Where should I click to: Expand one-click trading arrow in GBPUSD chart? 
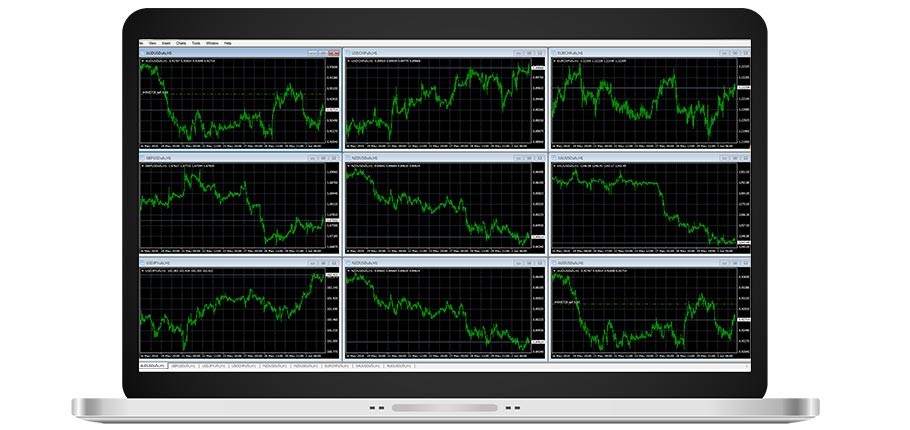[x=142, y=165]
